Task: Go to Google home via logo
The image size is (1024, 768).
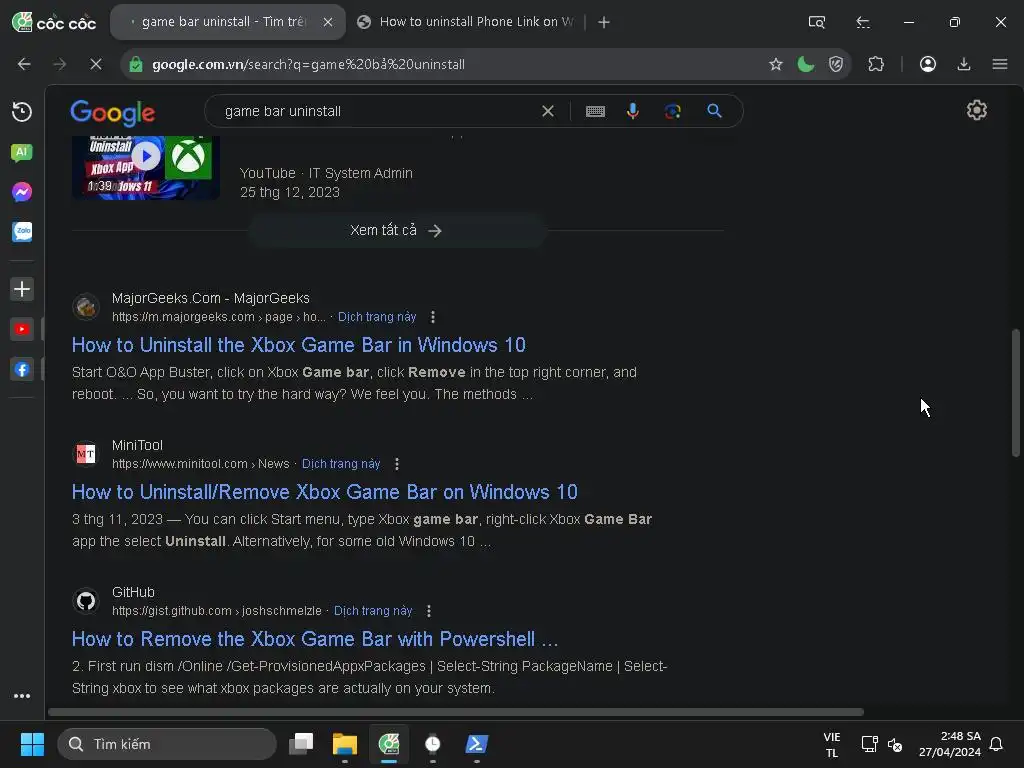Action: [112, 113]
